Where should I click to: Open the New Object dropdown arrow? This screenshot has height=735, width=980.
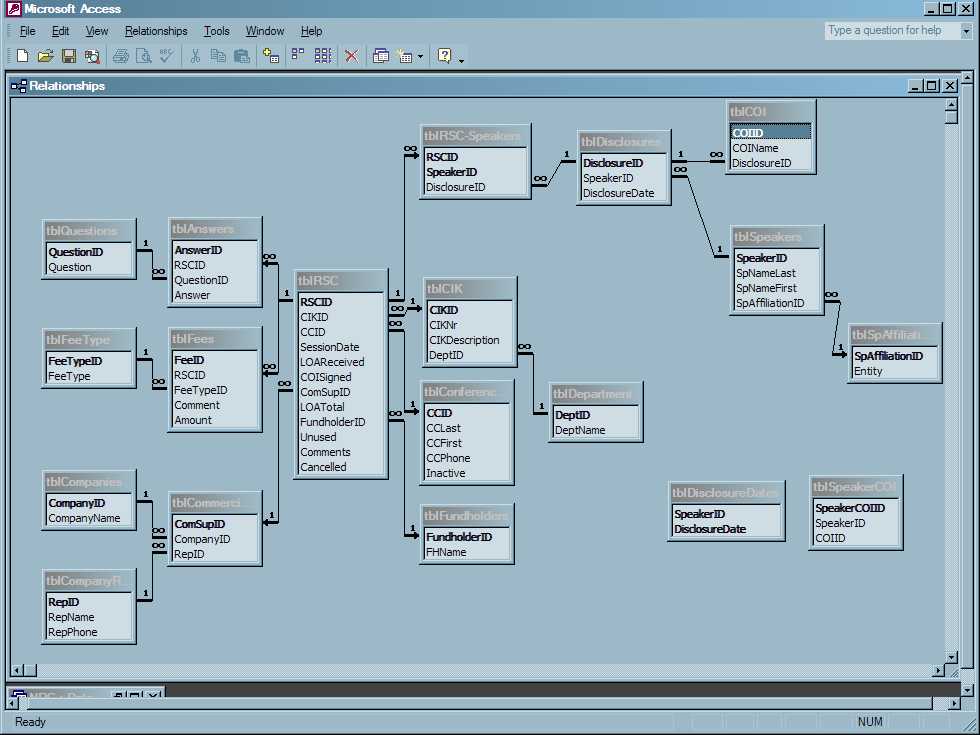(420, 57)
